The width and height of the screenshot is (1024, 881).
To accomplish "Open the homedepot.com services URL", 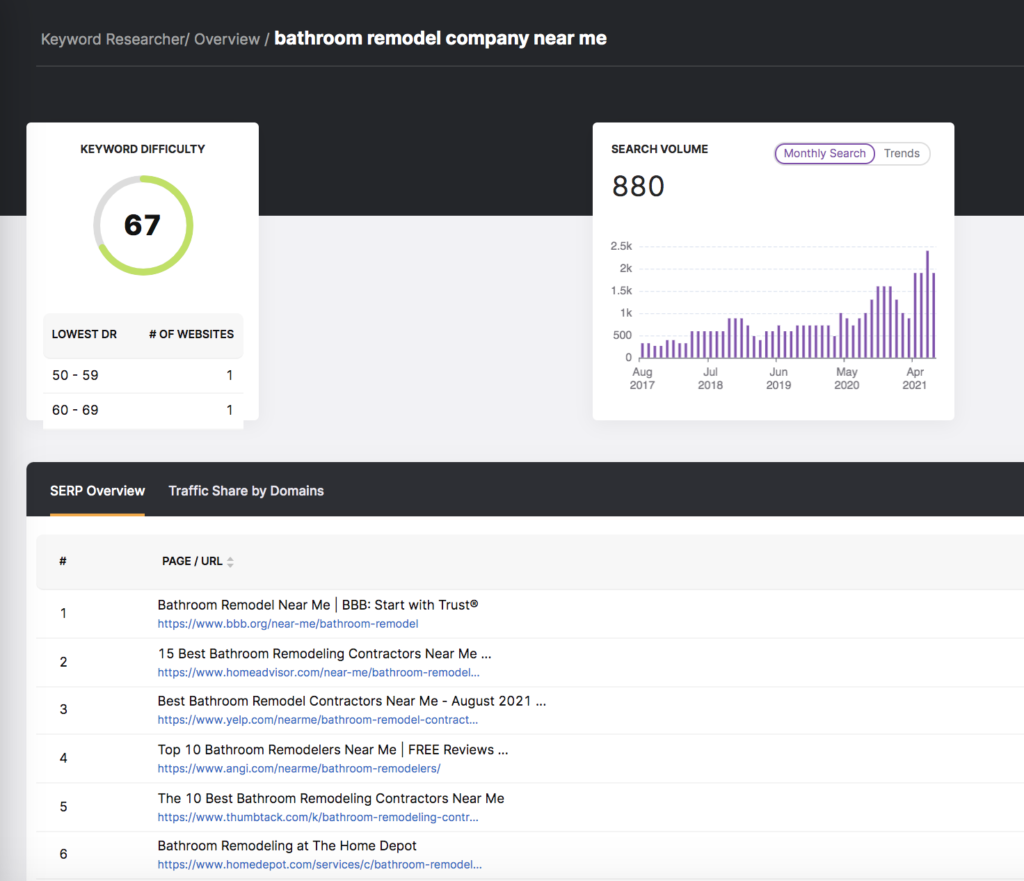I will coord(320,865).
